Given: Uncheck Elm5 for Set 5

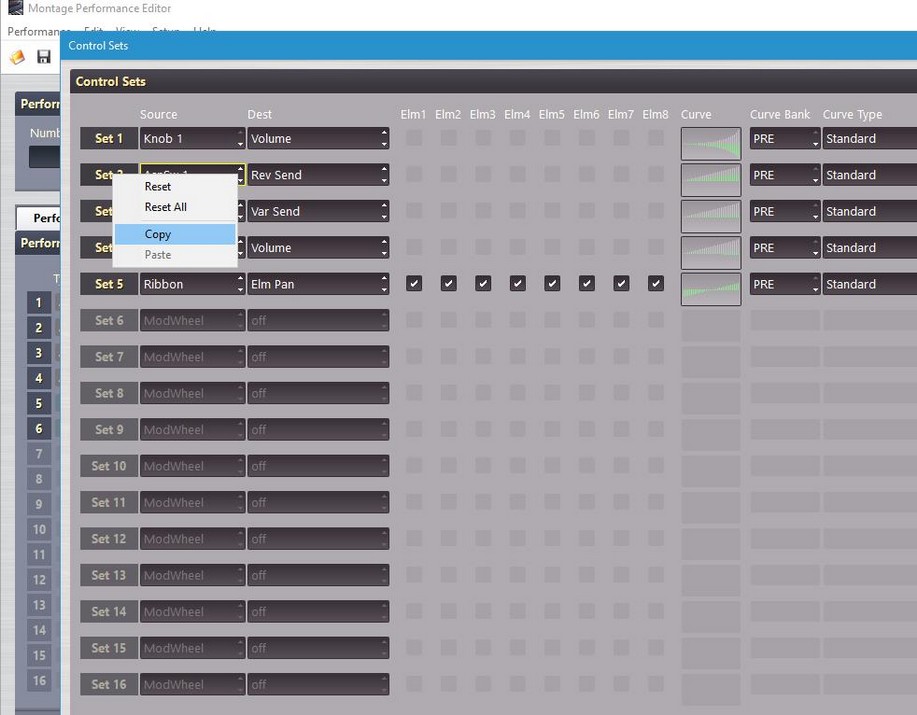Looking at the screenshot, I should [x=552, y=284].
